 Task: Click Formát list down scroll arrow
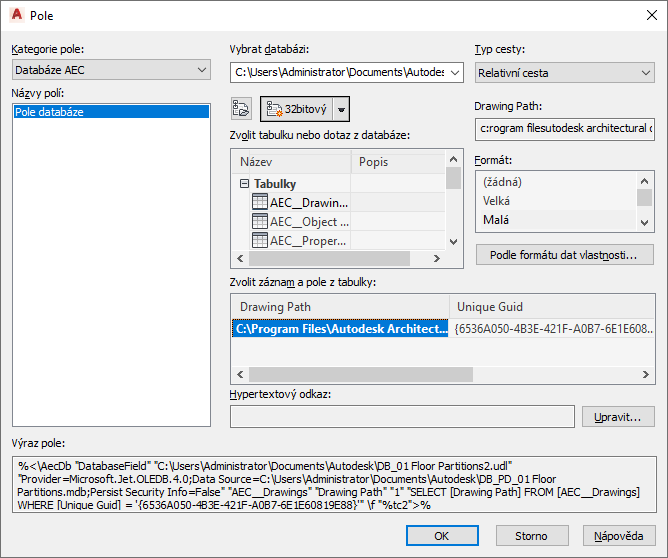click(x=645, y=222)
